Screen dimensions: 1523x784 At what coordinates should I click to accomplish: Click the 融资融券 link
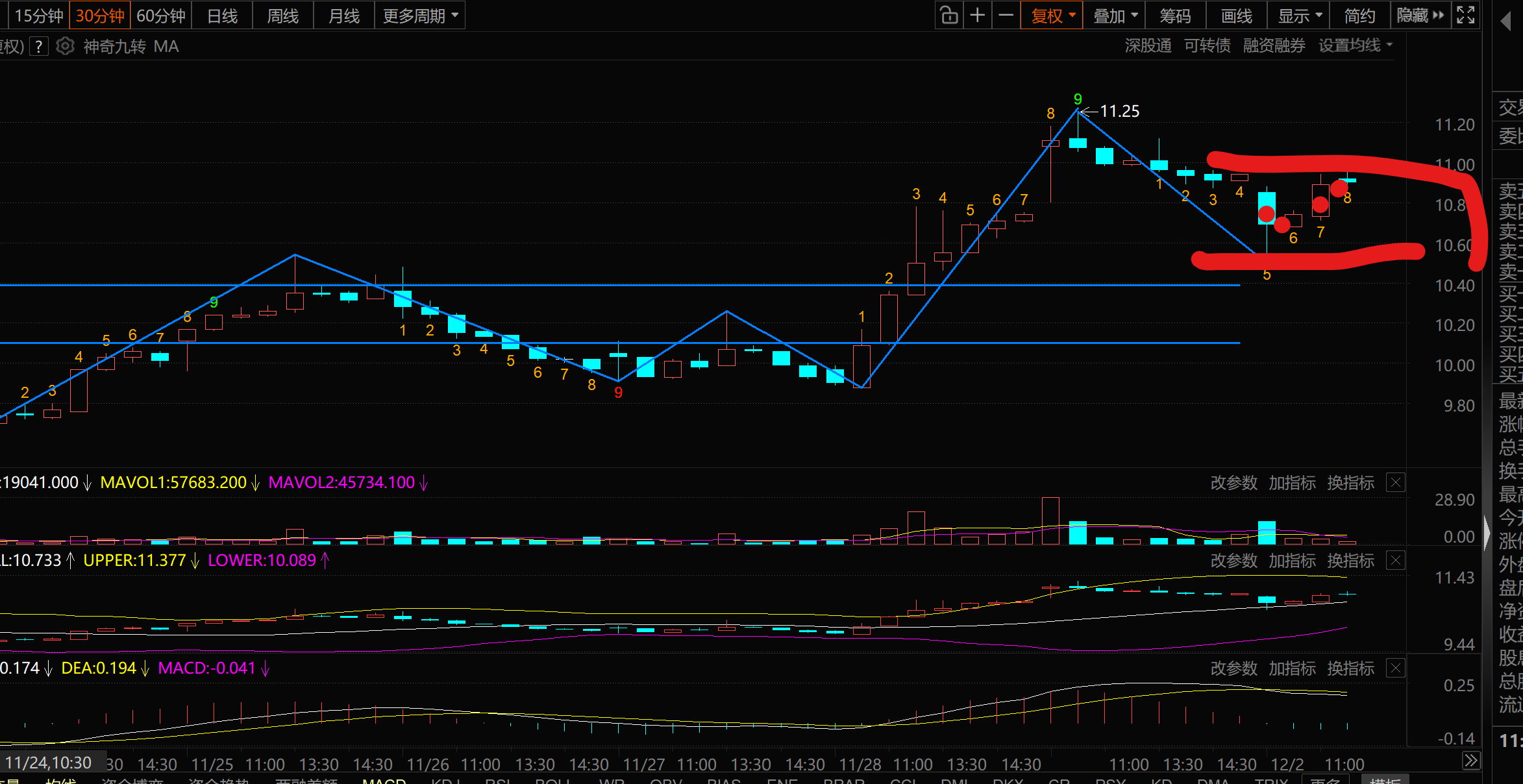(x=1274, y=45)
